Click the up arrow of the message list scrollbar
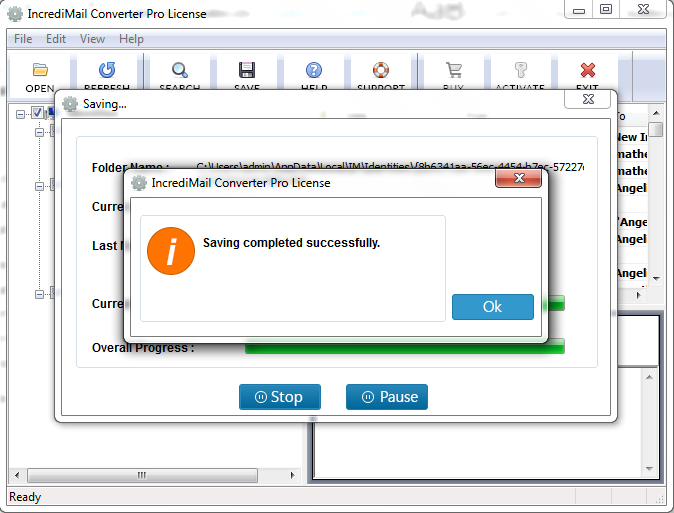 [656, 113]
